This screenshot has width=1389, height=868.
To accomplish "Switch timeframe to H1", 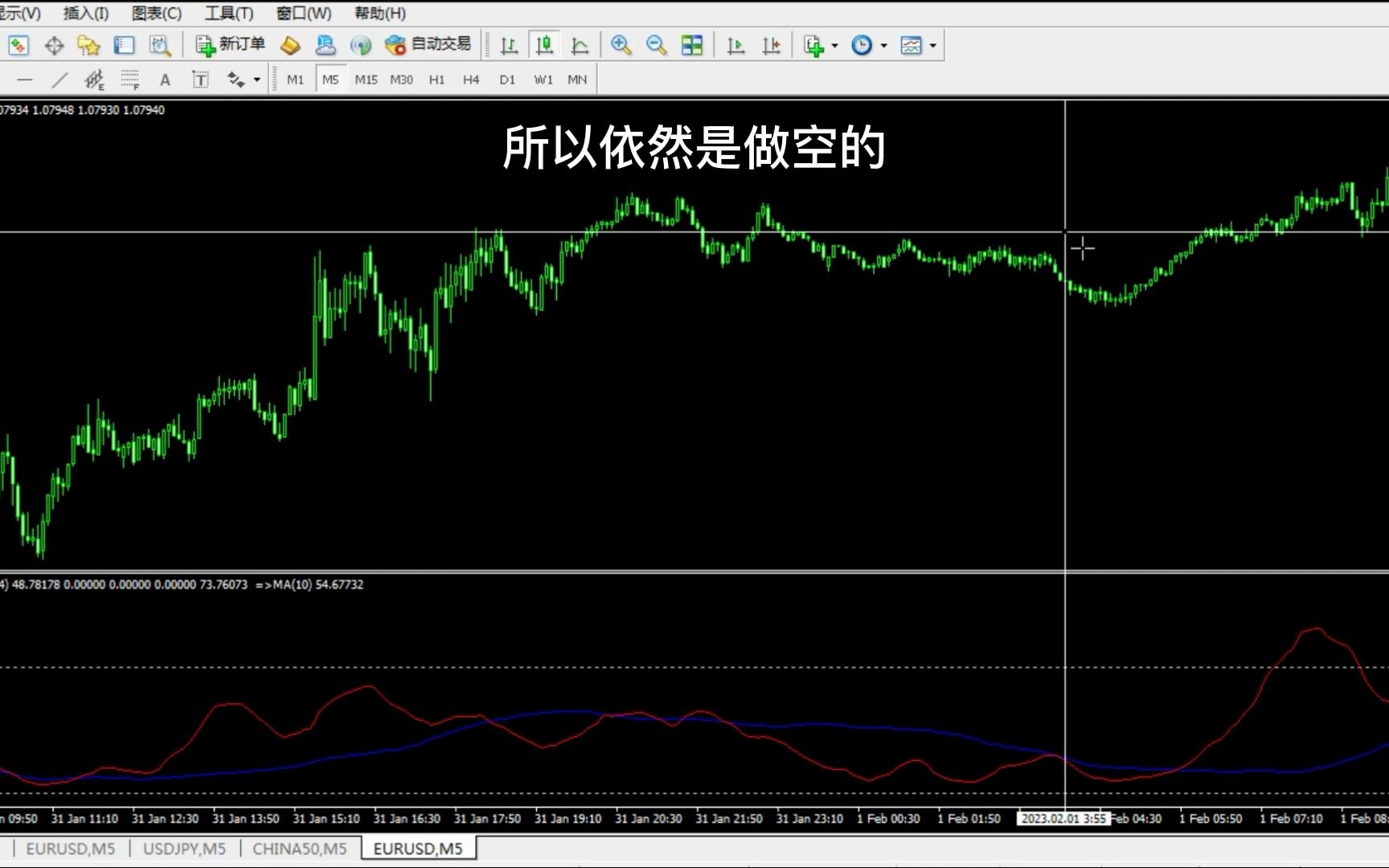I will click(436, 79).
